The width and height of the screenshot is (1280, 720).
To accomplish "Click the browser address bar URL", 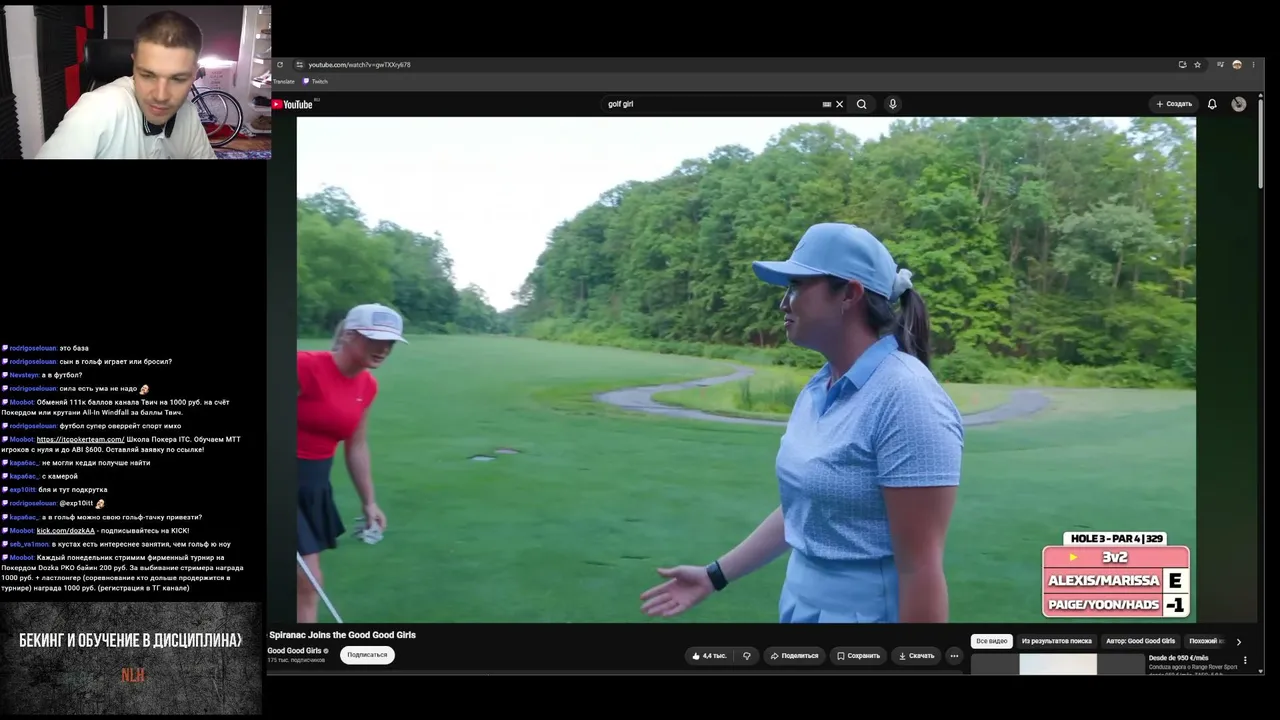I will tap(359, 65).
